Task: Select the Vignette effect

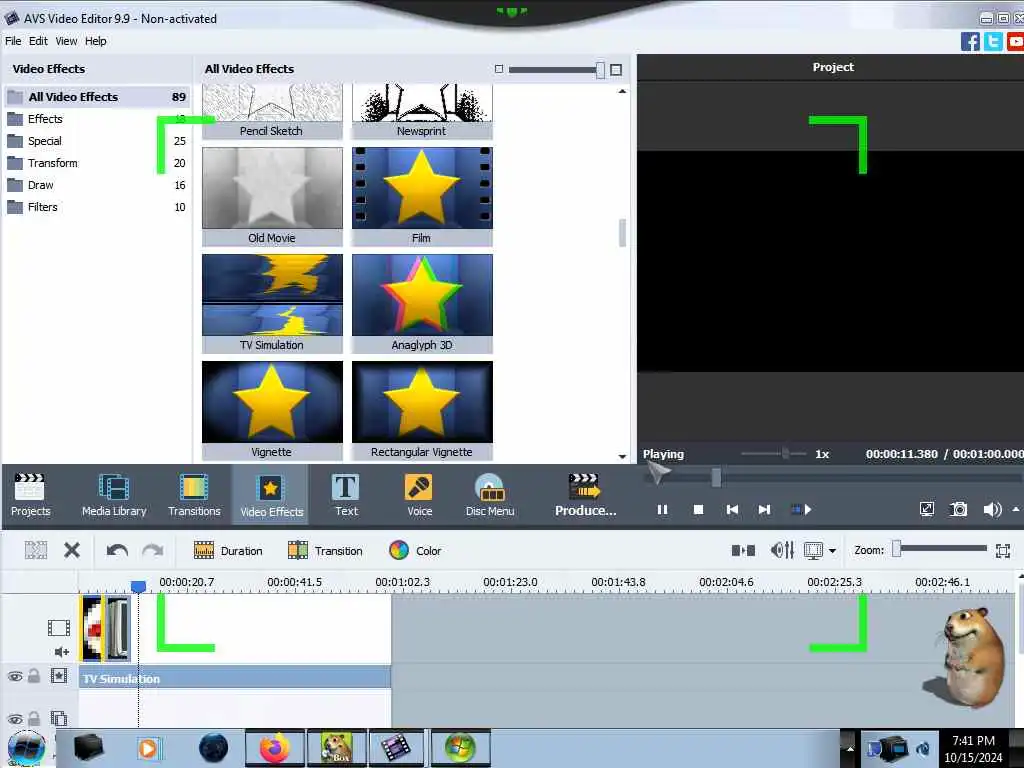Action: [272, 411]
